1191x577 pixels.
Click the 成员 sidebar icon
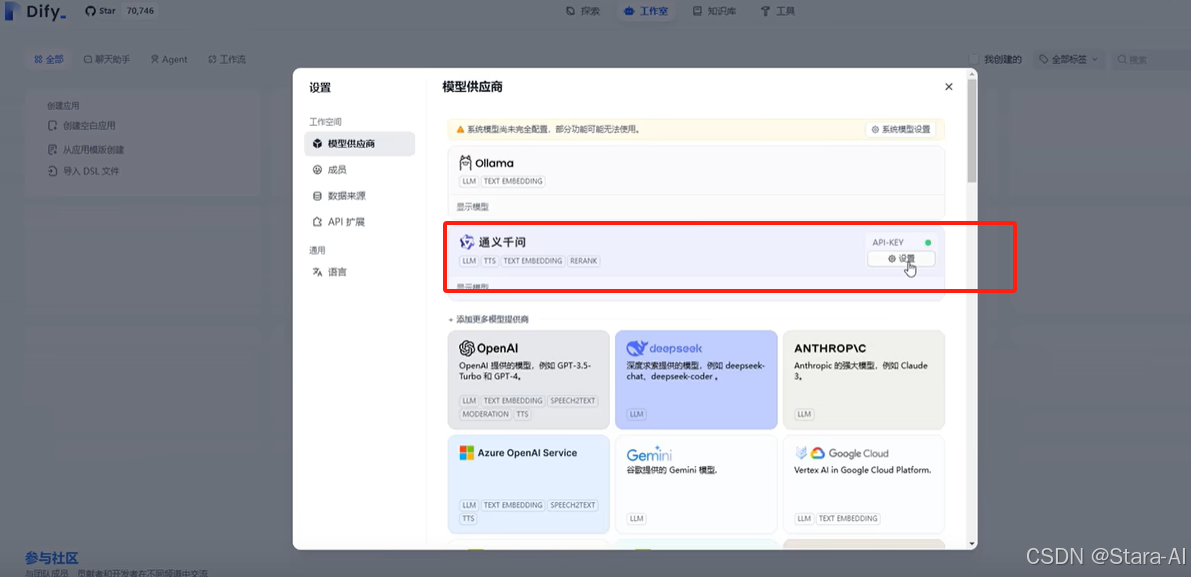coord(317,170)
